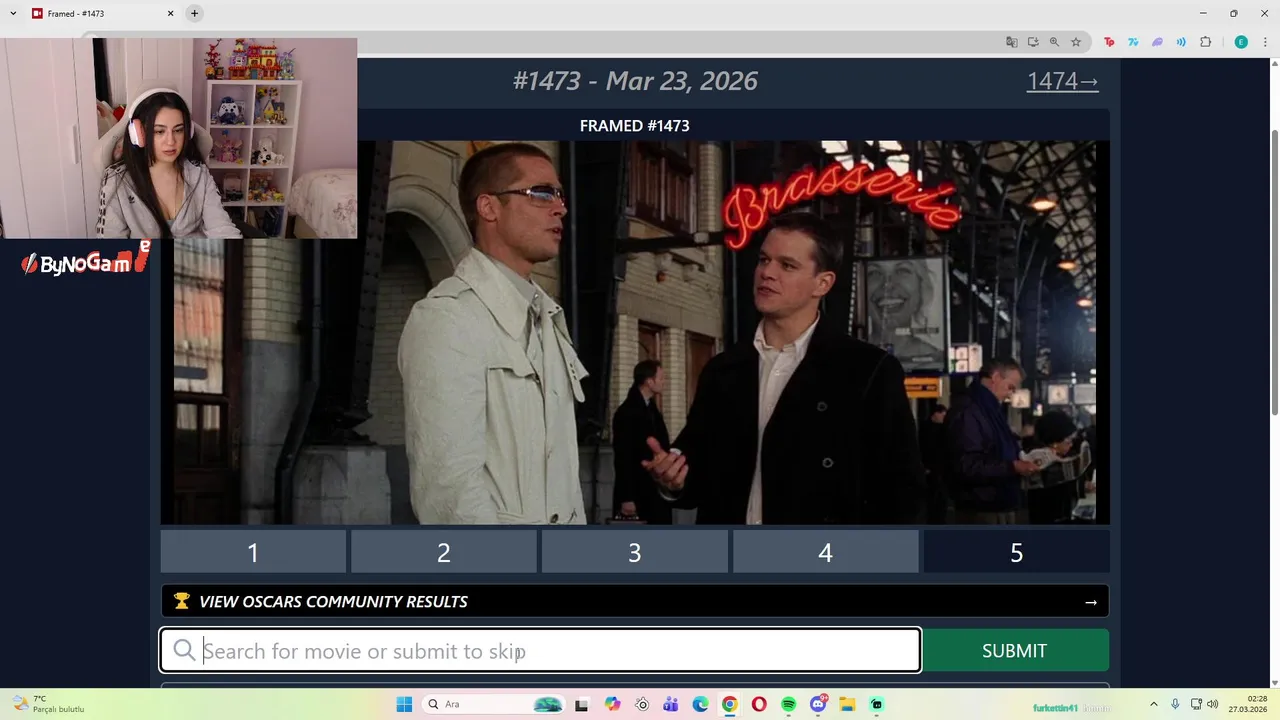This screenshot has height=720, width=1280.
Task: Click the trophy icon on Oscars banner
Action: (x=181, y=601)
